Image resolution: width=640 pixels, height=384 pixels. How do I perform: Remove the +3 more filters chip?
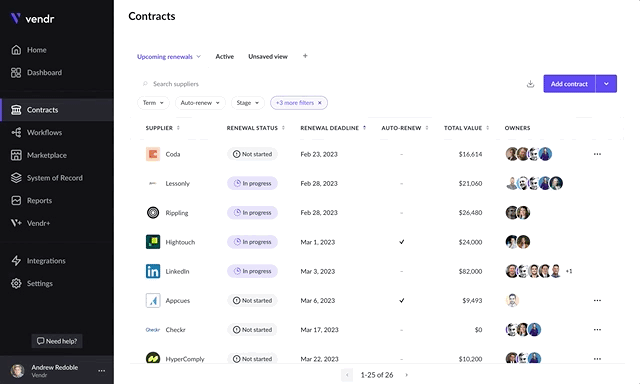click(320, 103)
